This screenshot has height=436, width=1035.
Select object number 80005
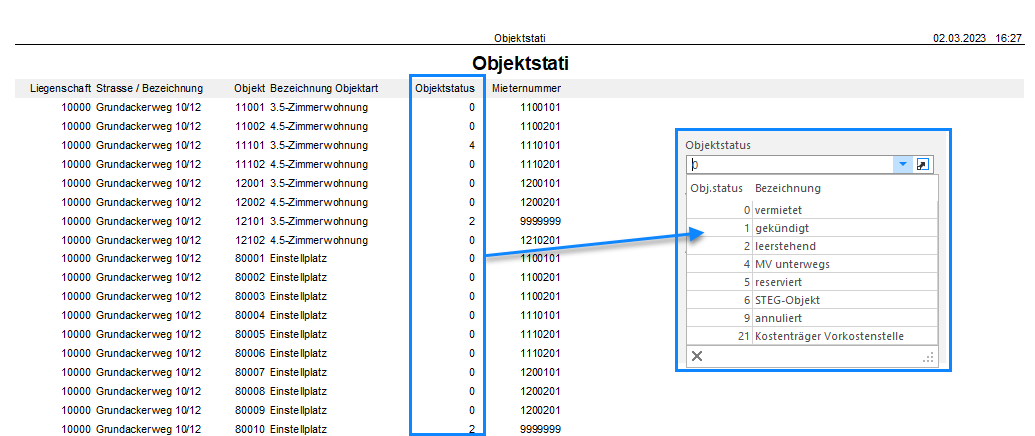250,334
